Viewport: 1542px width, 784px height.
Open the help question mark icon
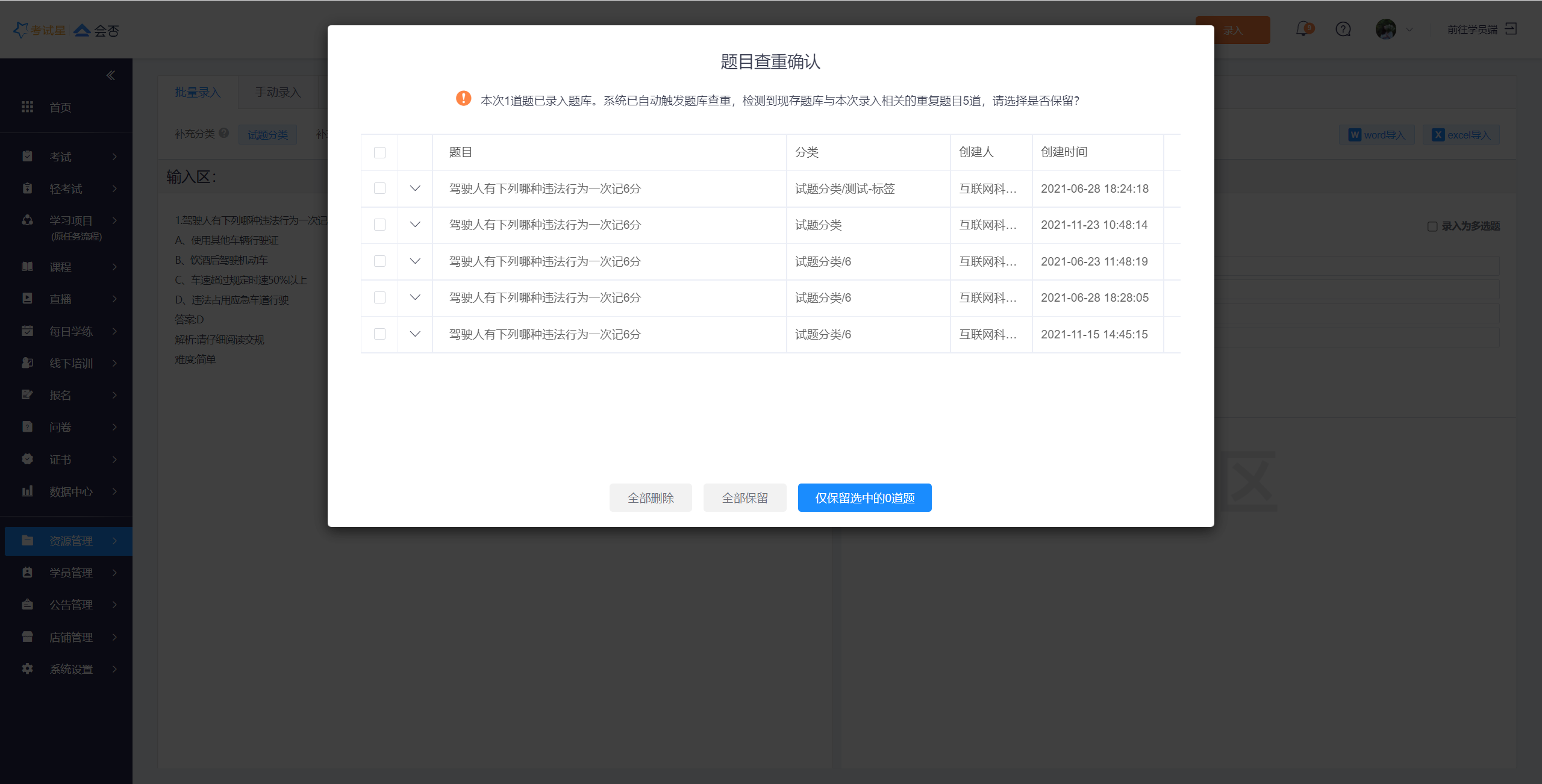[1343, 29]
